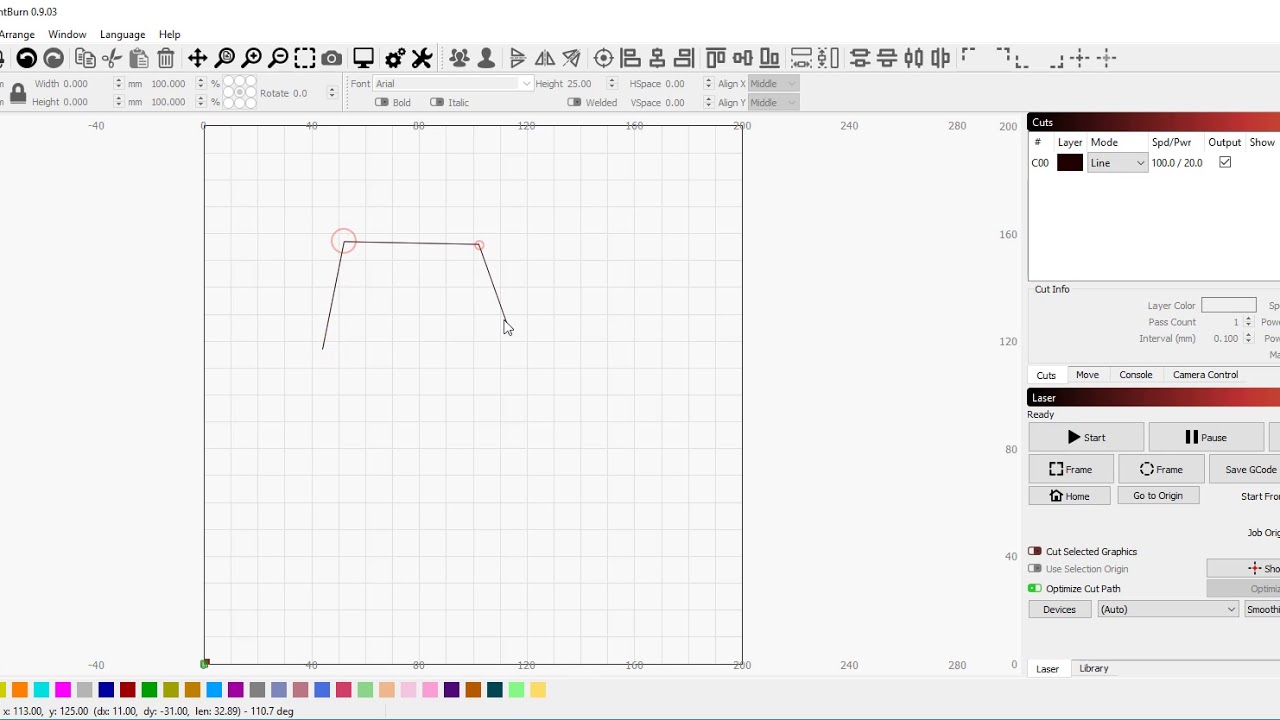Click the Go to Origin button
This screenshot has width=1280, height=720.
coord(1158,496)
